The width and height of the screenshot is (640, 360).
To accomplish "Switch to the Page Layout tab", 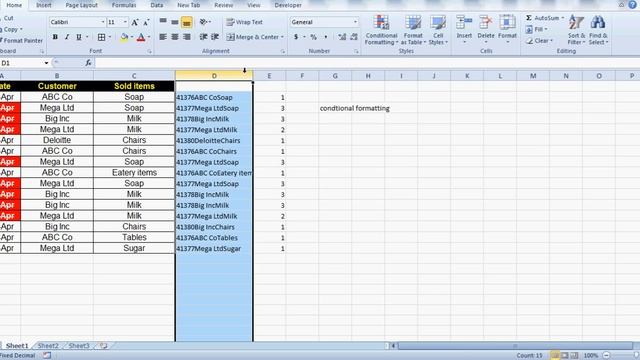I will 82,5.
